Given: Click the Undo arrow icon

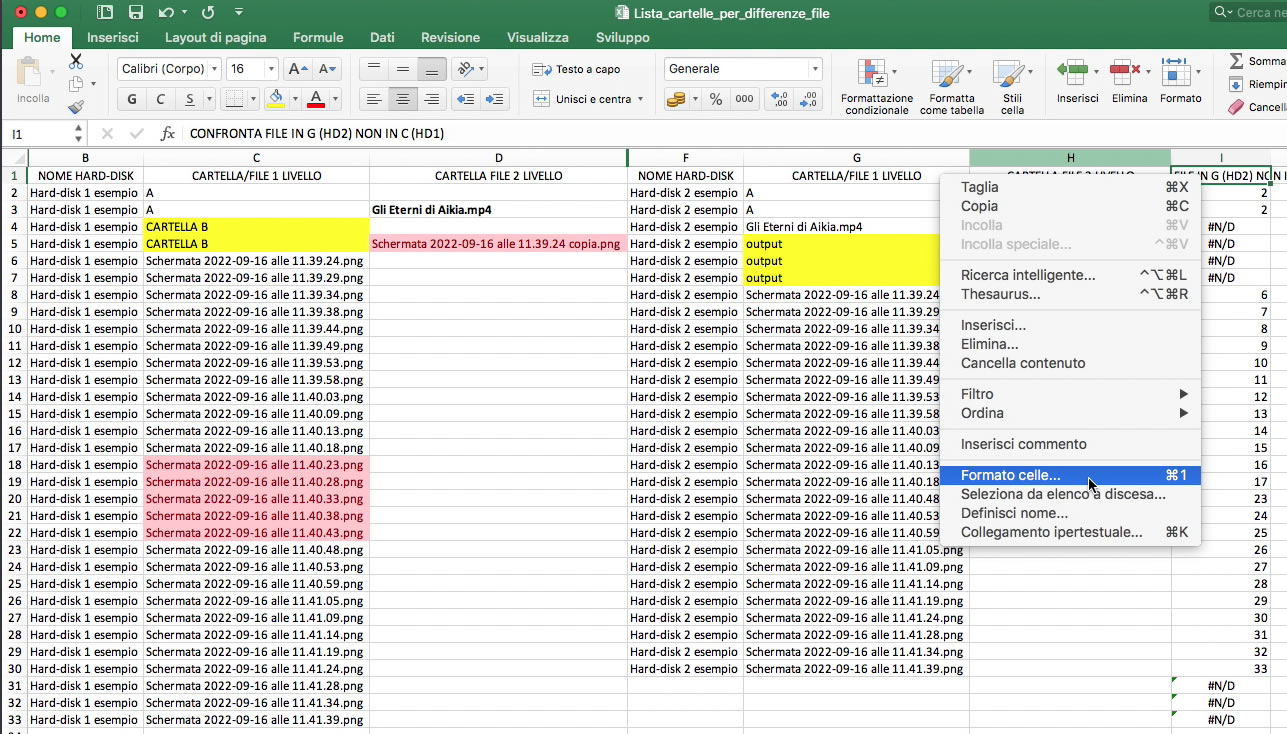Looking at the screenshot, I should [x=166, y=13].
